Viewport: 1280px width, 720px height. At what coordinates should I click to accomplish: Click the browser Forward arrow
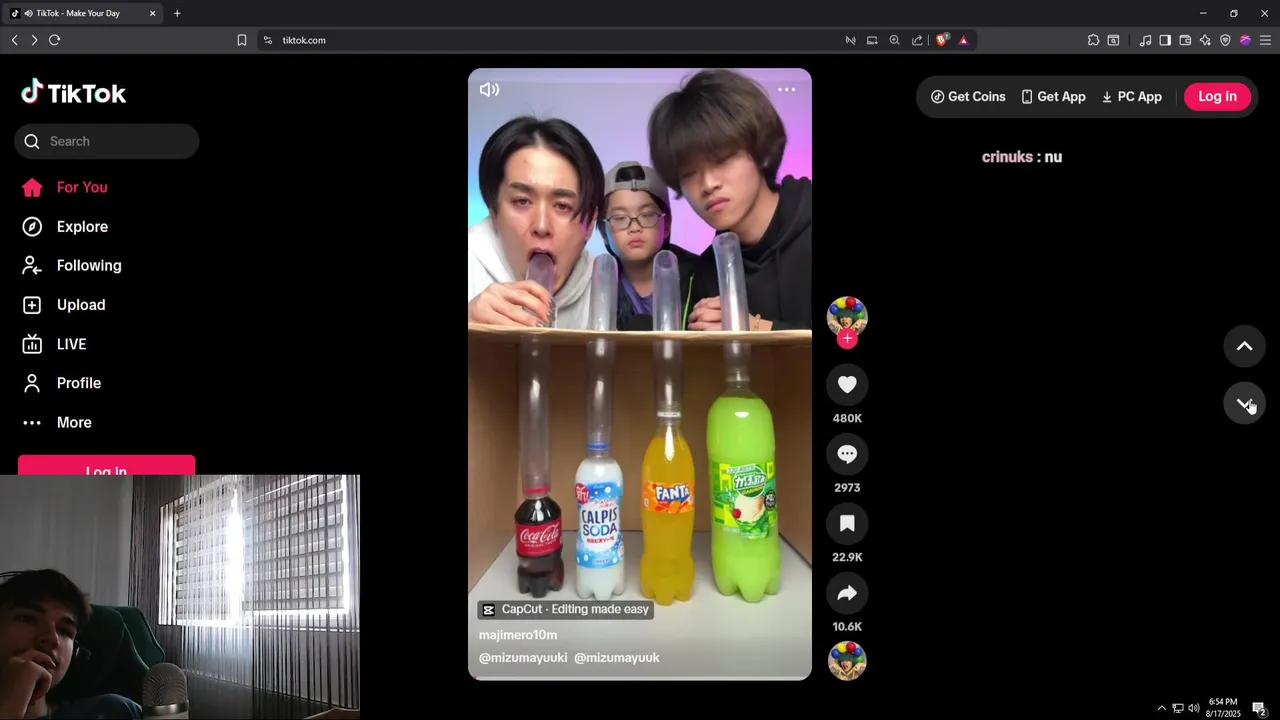click(x=34, y=40)
